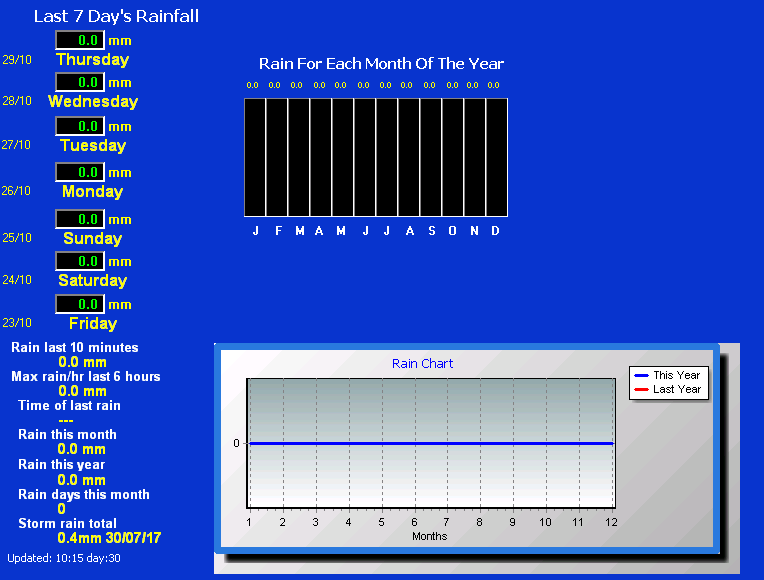Click 'Time of last rain' label
This screenshot has width=764, height=580.
69,406
